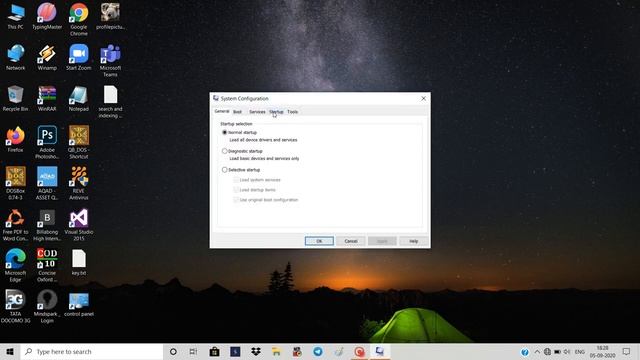
Task: Switch to the General tab
Action: pyautogui.click(x=222, y=111)
